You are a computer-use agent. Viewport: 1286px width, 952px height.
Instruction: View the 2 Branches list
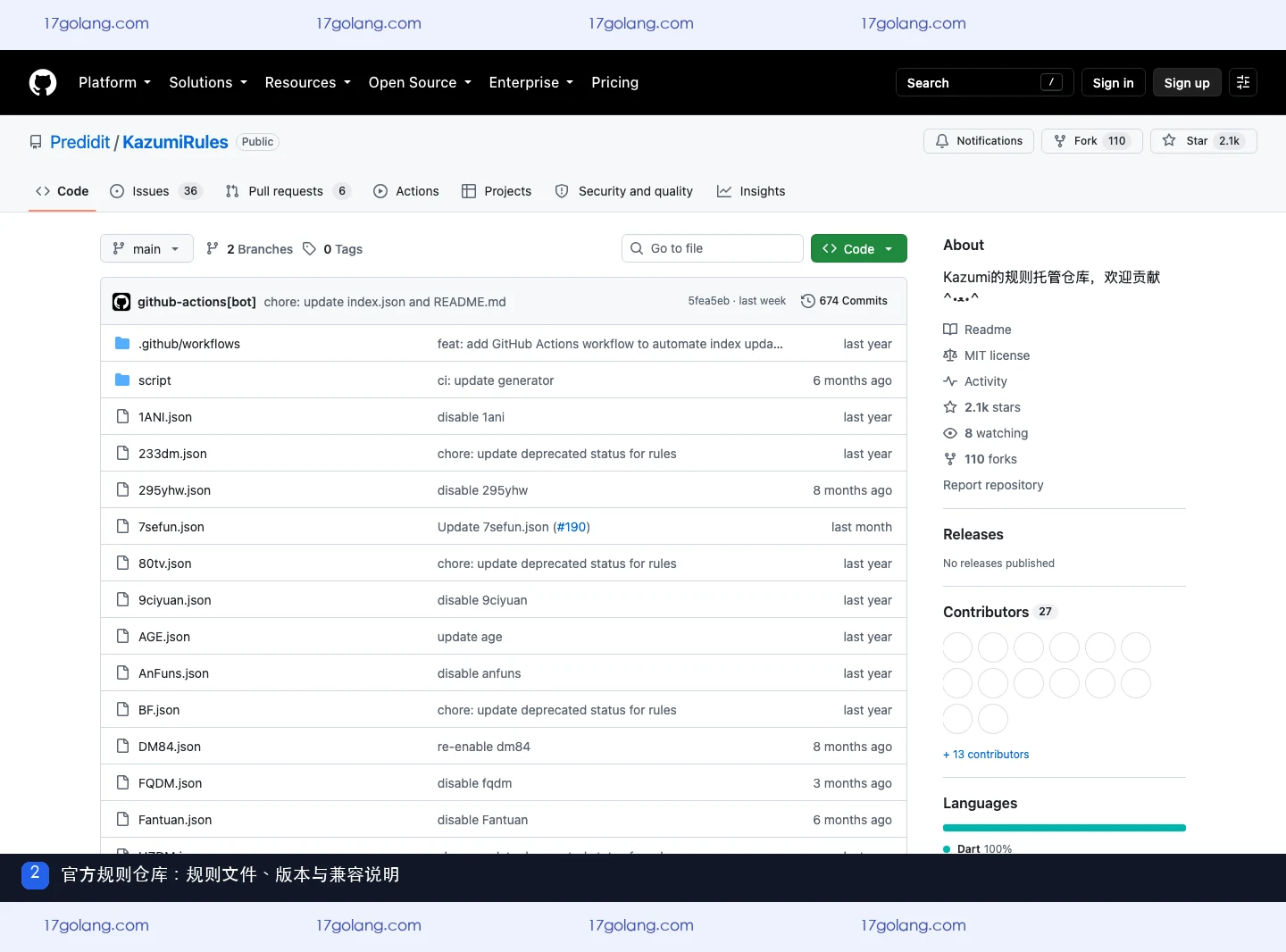pos(249,249)
